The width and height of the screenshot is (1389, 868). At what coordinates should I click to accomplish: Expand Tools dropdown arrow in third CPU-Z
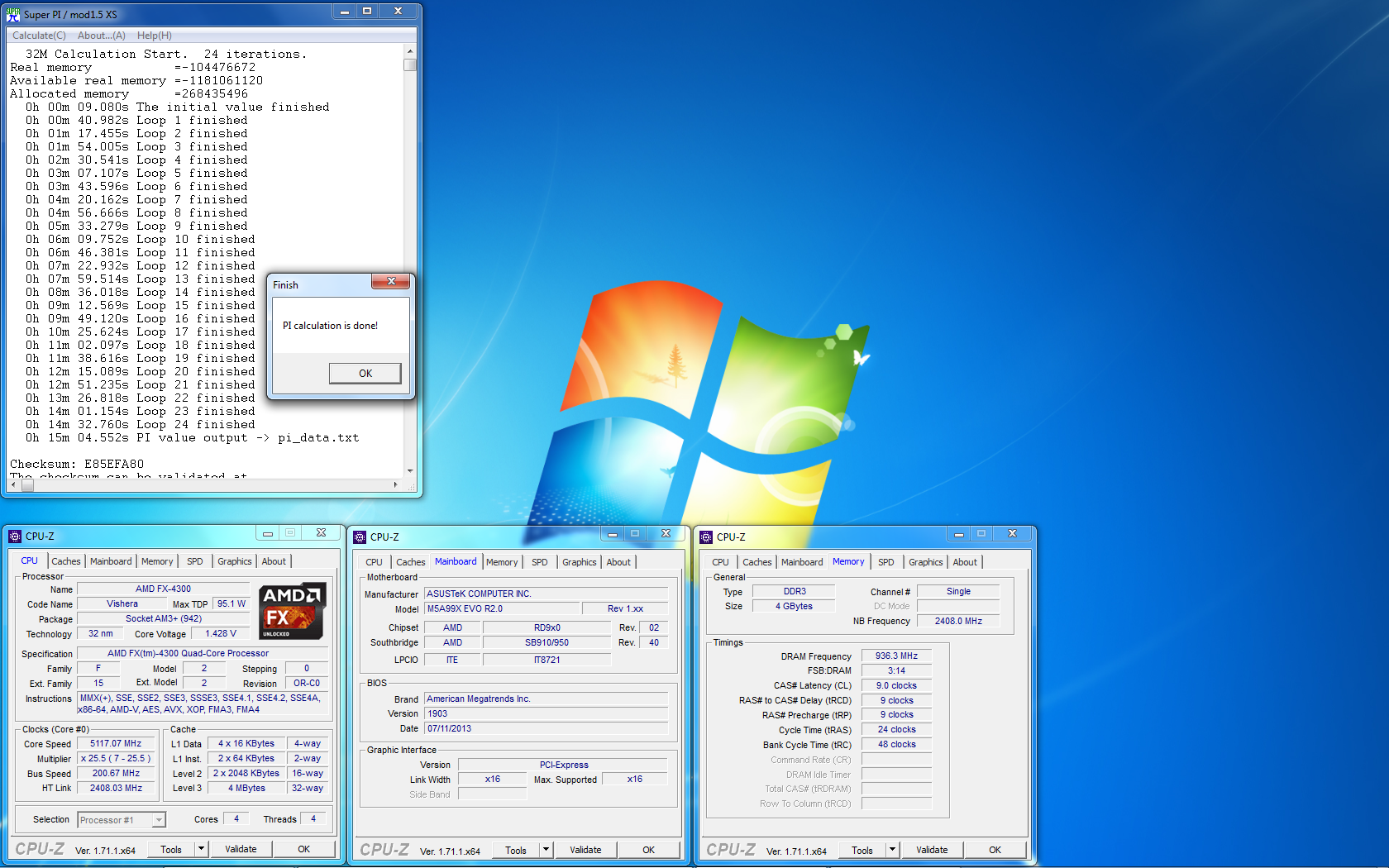pyautogui.click(x=892, y=850)
